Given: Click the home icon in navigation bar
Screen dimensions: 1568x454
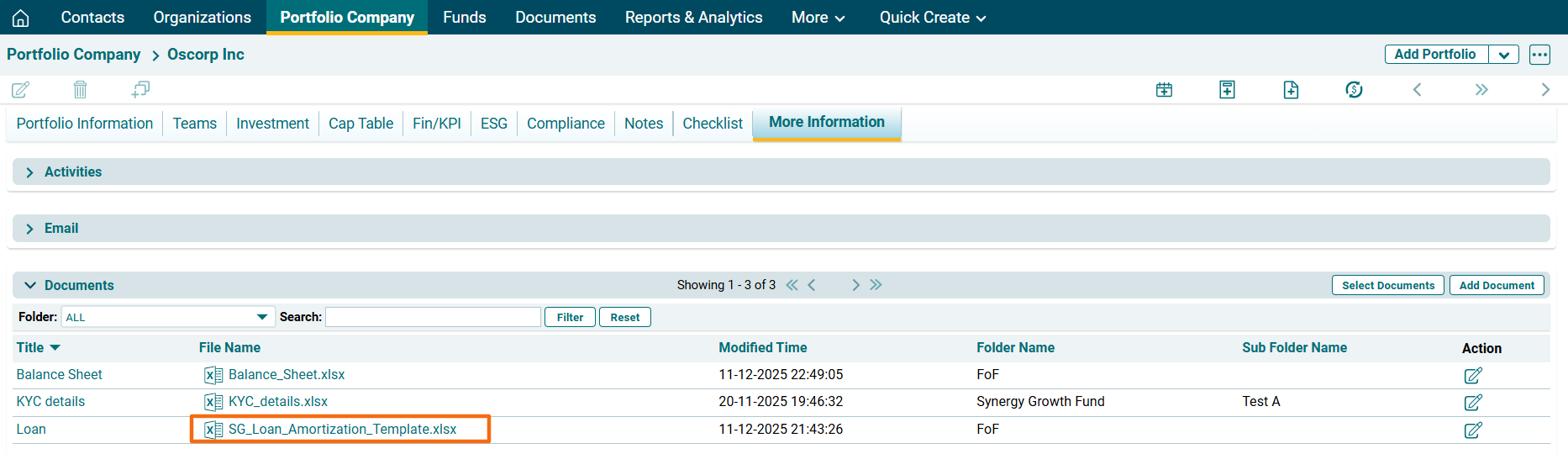Looking at the screenshot, I should tap(21, 18).
